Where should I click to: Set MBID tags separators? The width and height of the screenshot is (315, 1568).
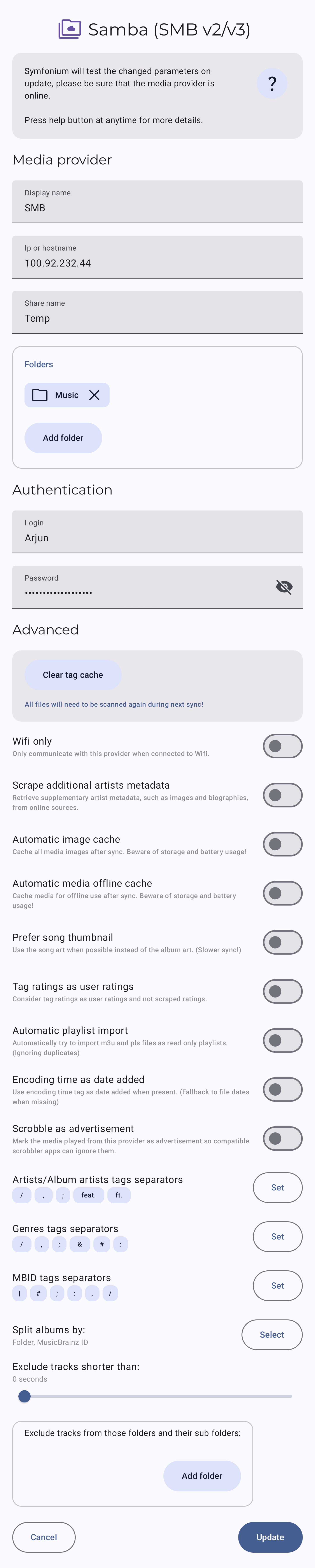(x=277, y=1285)
